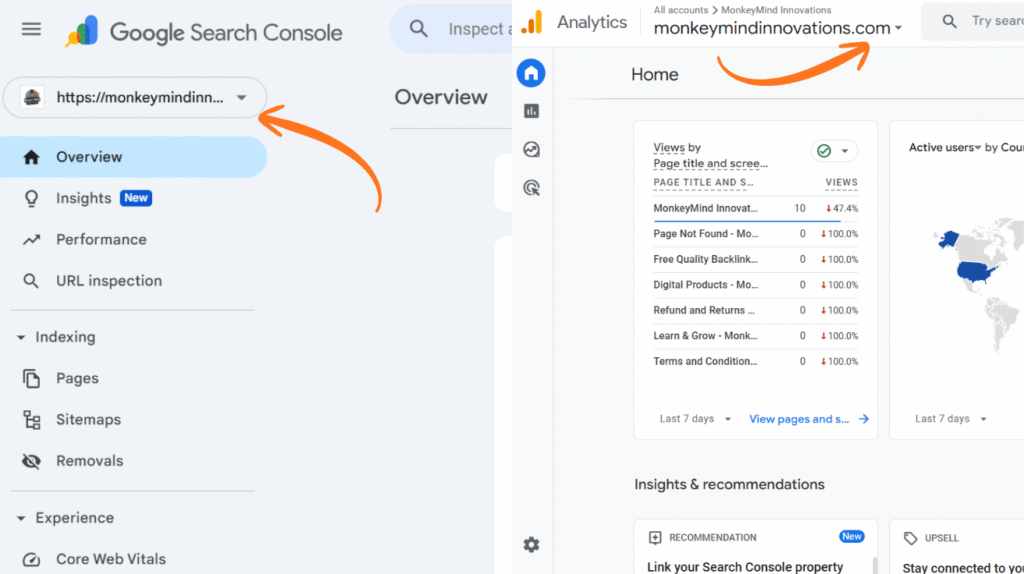Select Performance in Search Console menu
Viewport: 1024px width, 574px height.
click(x=101, y=240)
